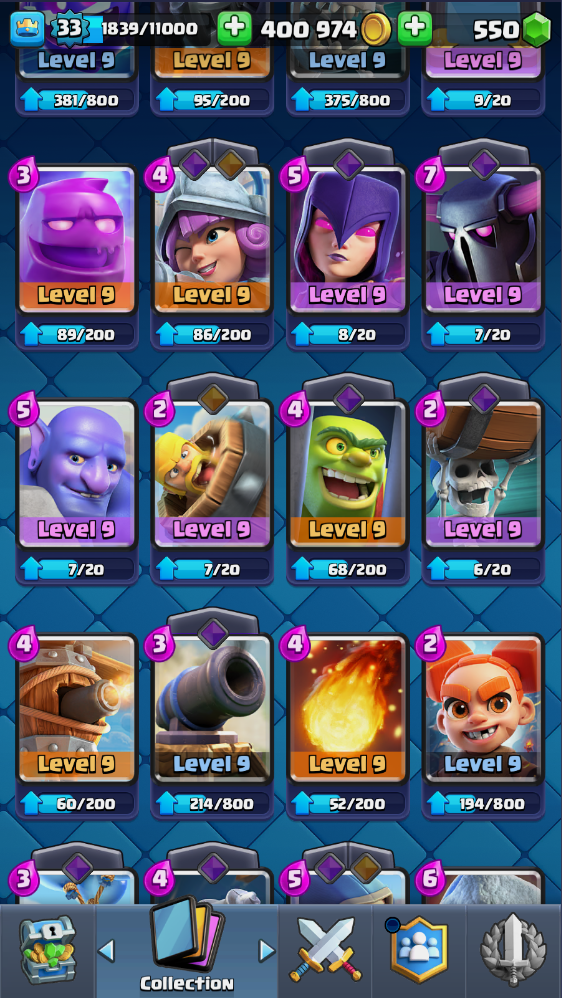The height and width of the screenshot is (998, 562).
Task: Select the purple Elixir Golem card
Action: tap(76, 240)
